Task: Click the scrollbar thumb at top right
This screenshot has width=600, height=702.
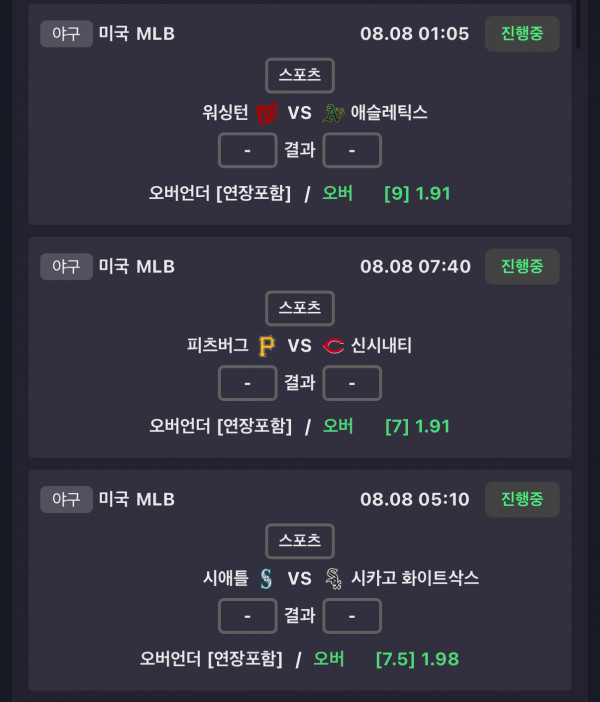Action: click(579, 24)
